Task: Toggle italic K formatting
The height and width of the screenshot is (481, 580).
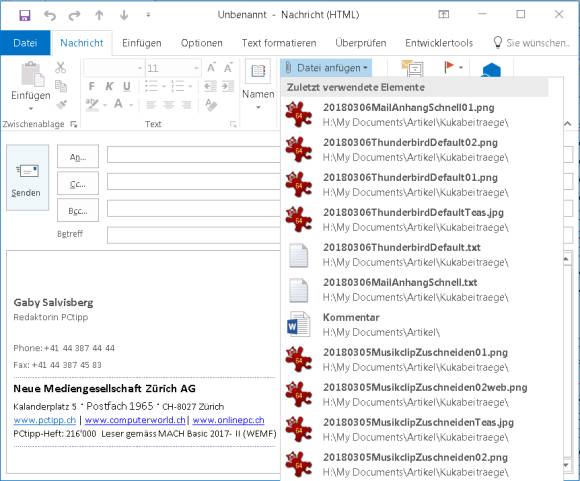Action: pyautogui.click(x=109, y=86)
